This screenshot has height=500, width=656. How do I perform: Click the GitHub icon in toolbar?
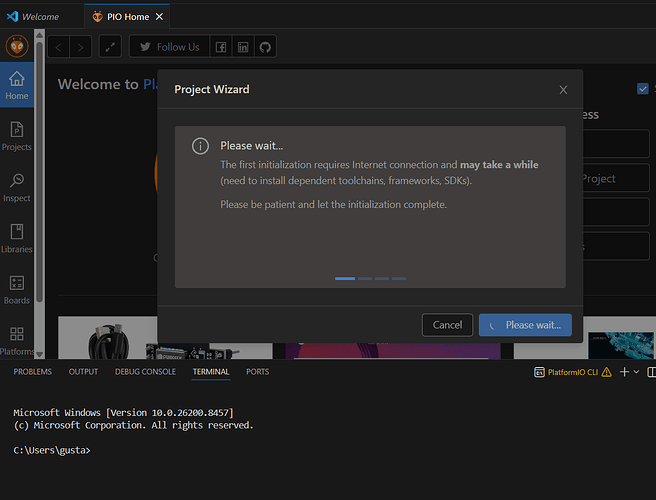click(265, 47)
